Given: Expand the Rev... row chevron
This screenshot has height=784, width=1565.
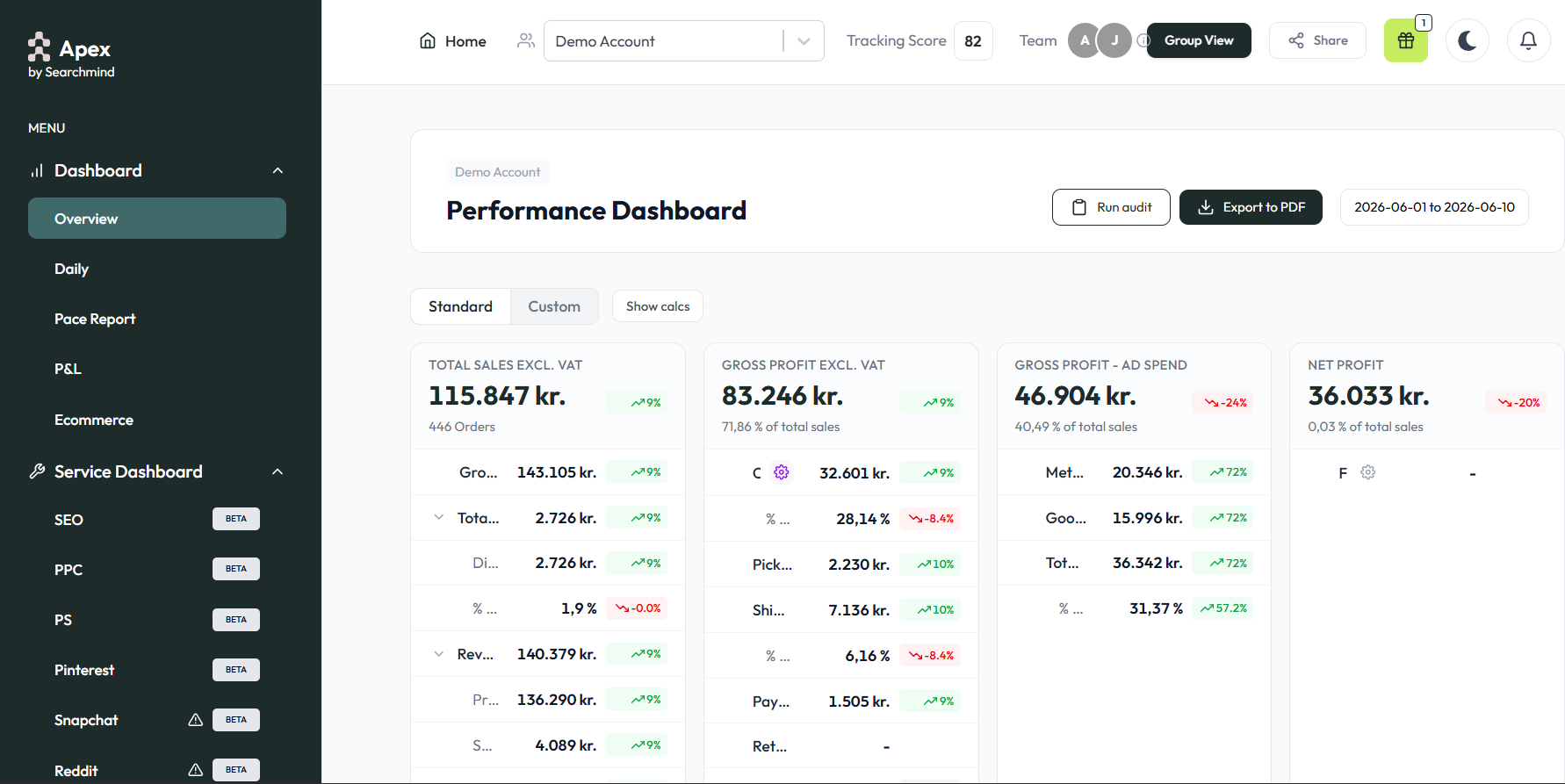Looking at the screenshot, I should (x=438, y=654).
